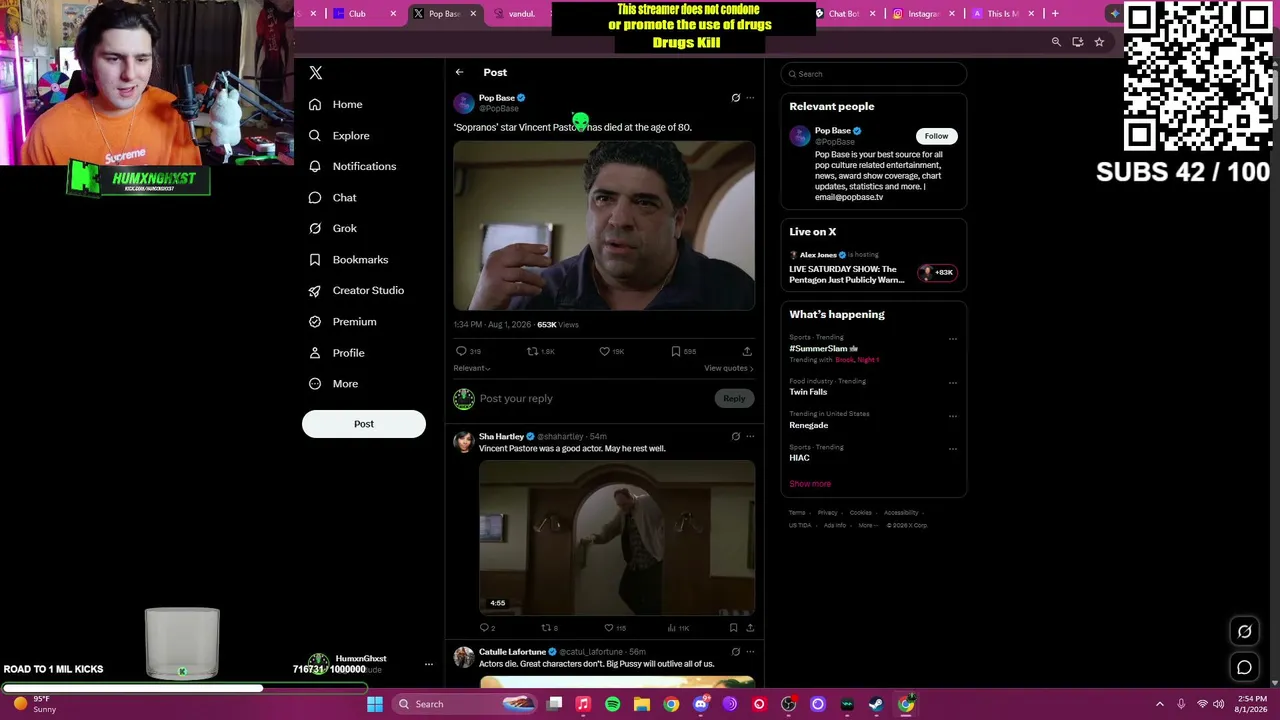Screen dimensions: 1280x720
Task: Open Renegade trend options menu
Action: point(953,416)
